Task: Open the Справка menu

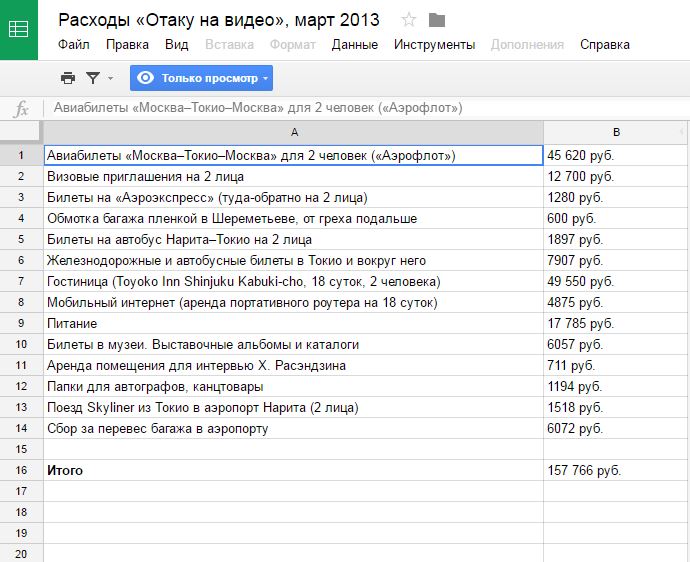Action: (605, 44)
